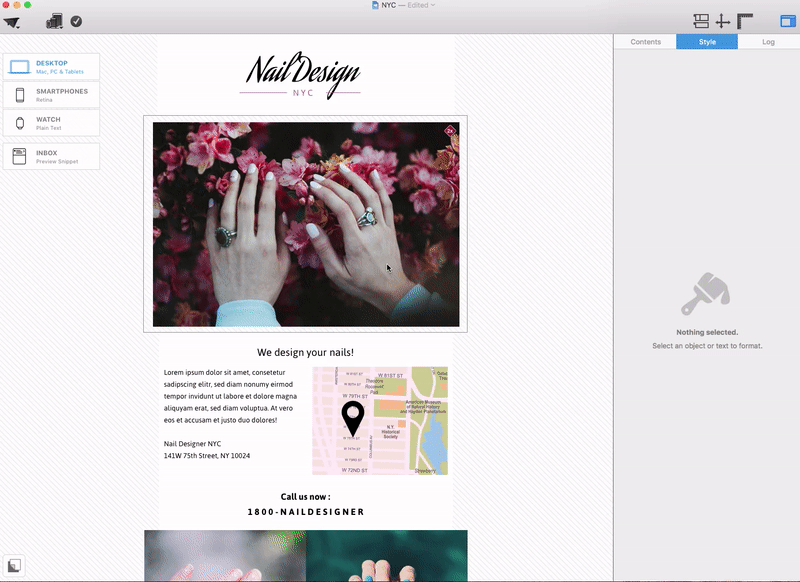Click the 'We design your nails!' heading

(x=305, y=352)
